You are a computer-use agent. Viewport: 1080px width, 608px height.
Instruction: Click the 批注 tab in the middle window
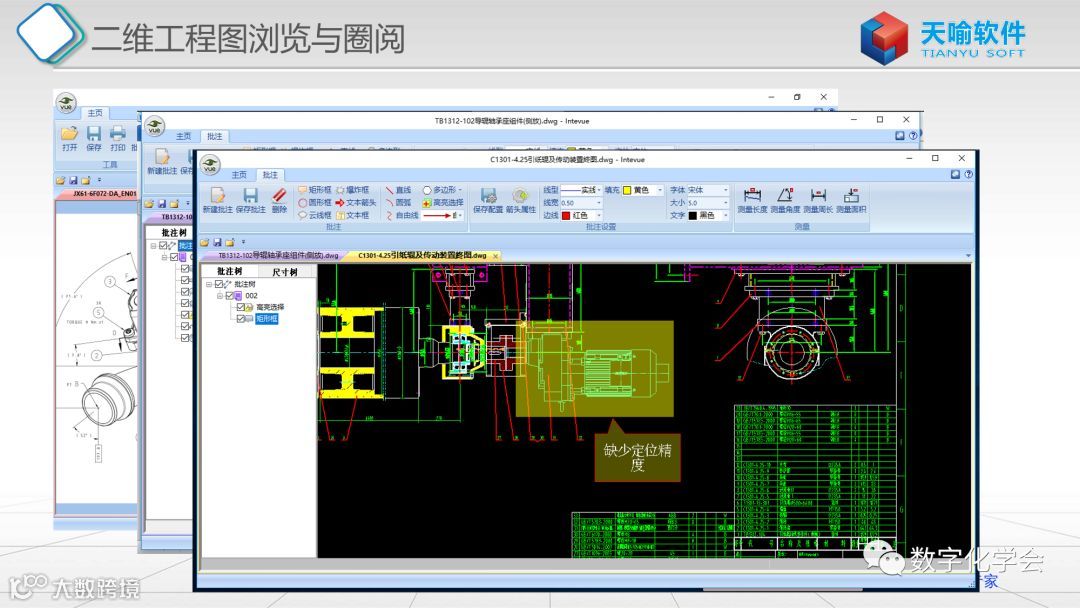[215, 136]
